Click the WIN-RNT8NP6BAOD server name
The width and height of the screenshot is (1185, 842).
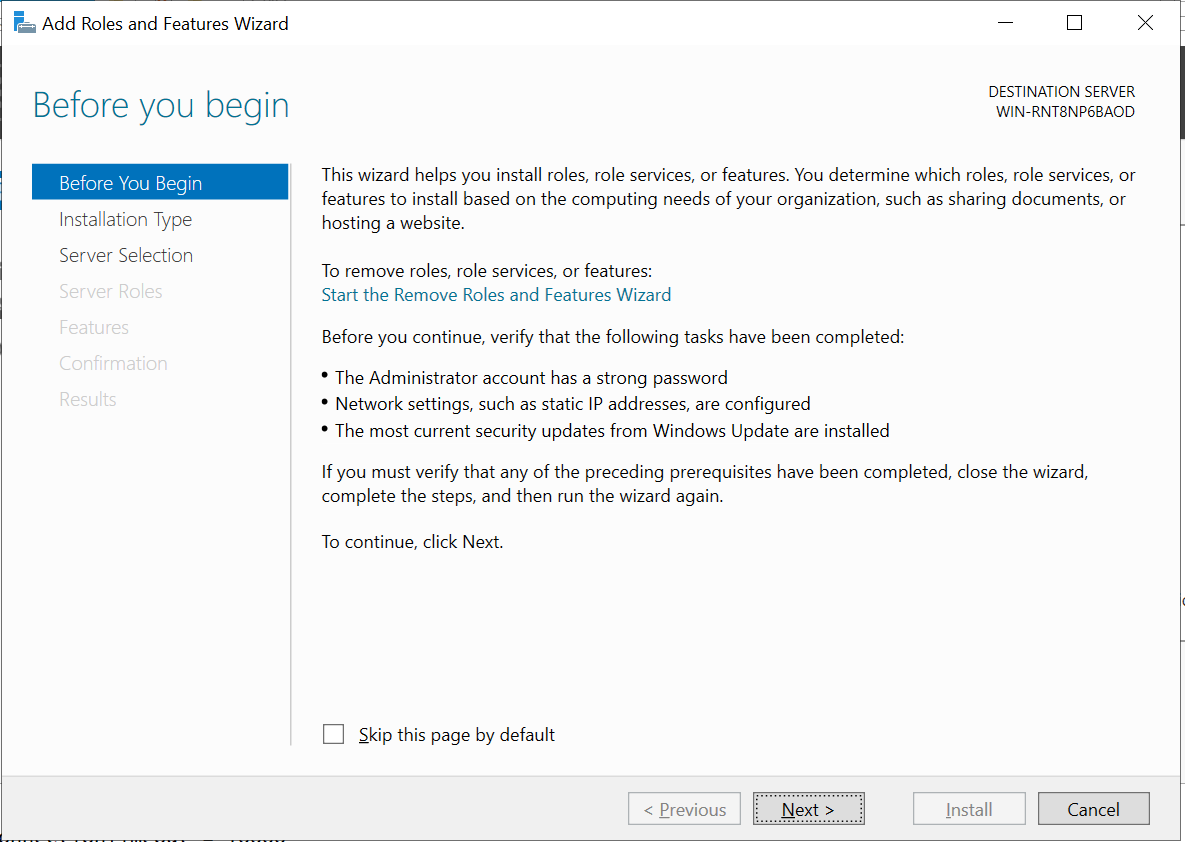pyautogui.click(x=1065, y=112)
